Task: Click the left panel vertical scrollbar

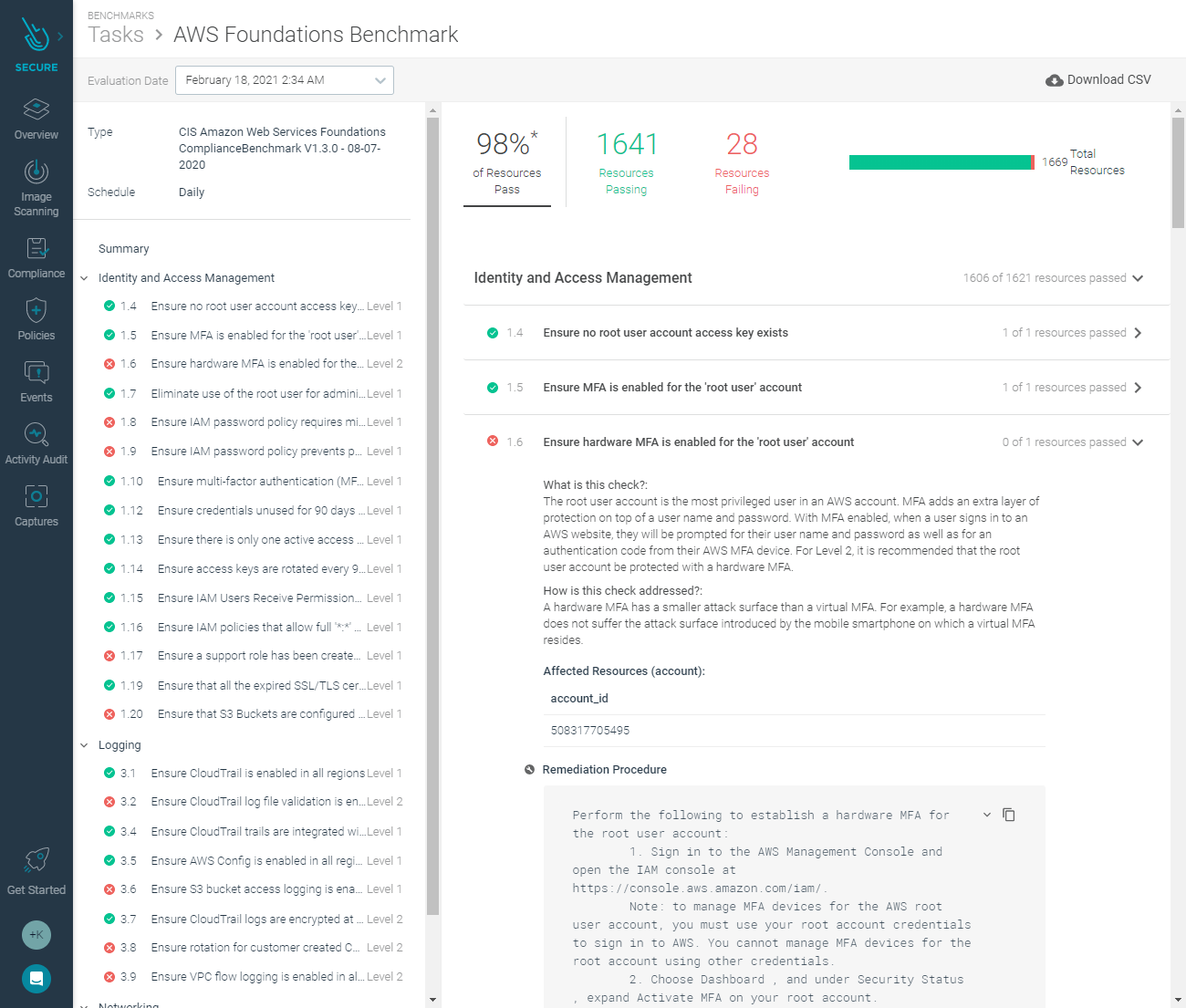Action: pyautogui.click(x=433, y=515)
